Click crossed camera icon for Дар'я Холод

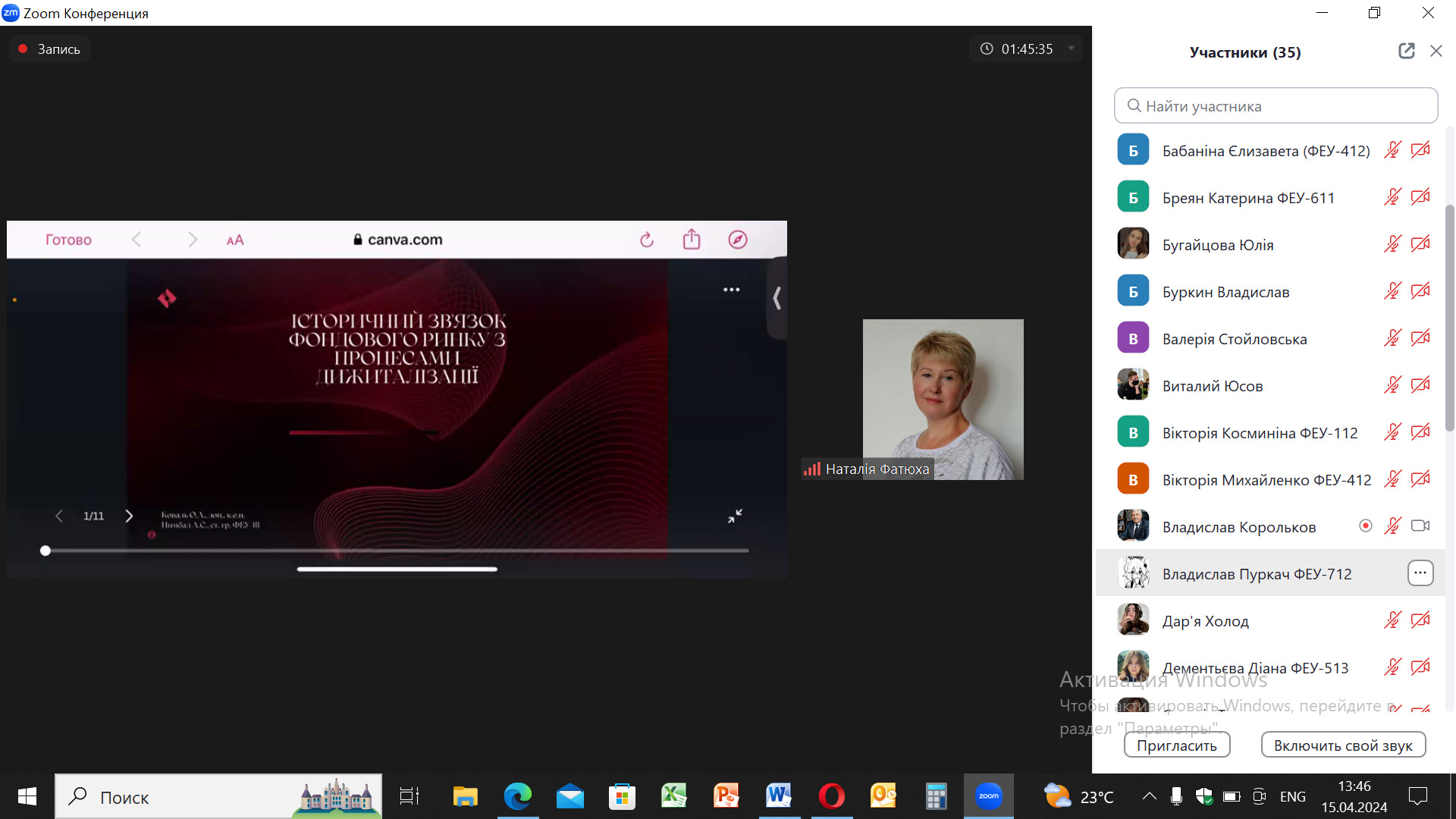1420,620
